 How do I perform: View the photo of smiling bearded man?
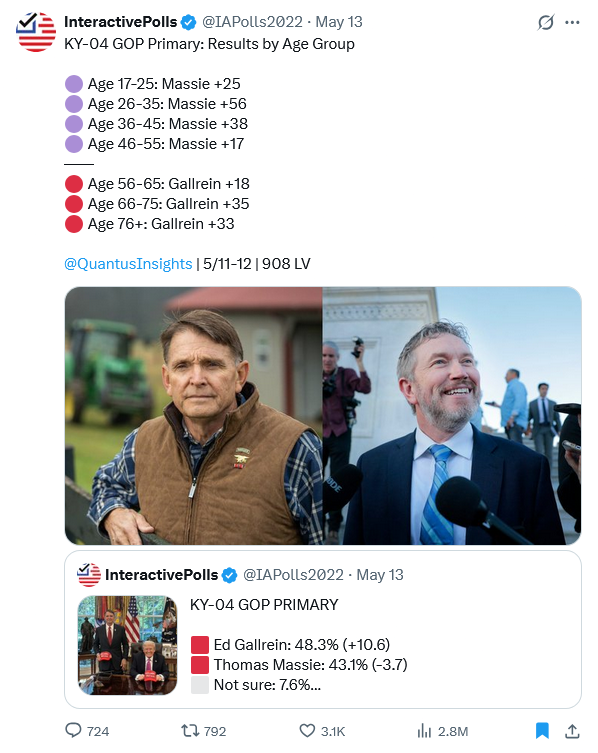[452, 416]
